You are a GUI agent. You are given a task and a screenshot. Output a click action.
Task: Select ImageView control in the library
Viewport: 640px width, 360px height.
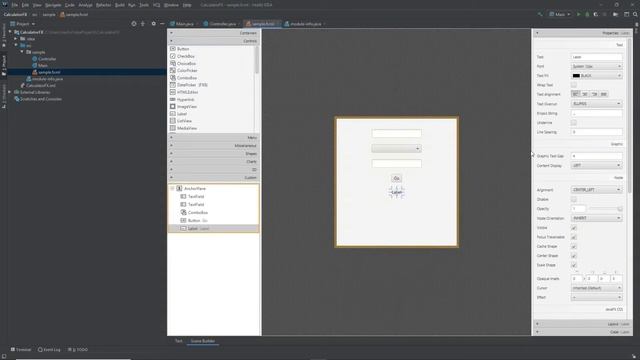click(187, 107)
